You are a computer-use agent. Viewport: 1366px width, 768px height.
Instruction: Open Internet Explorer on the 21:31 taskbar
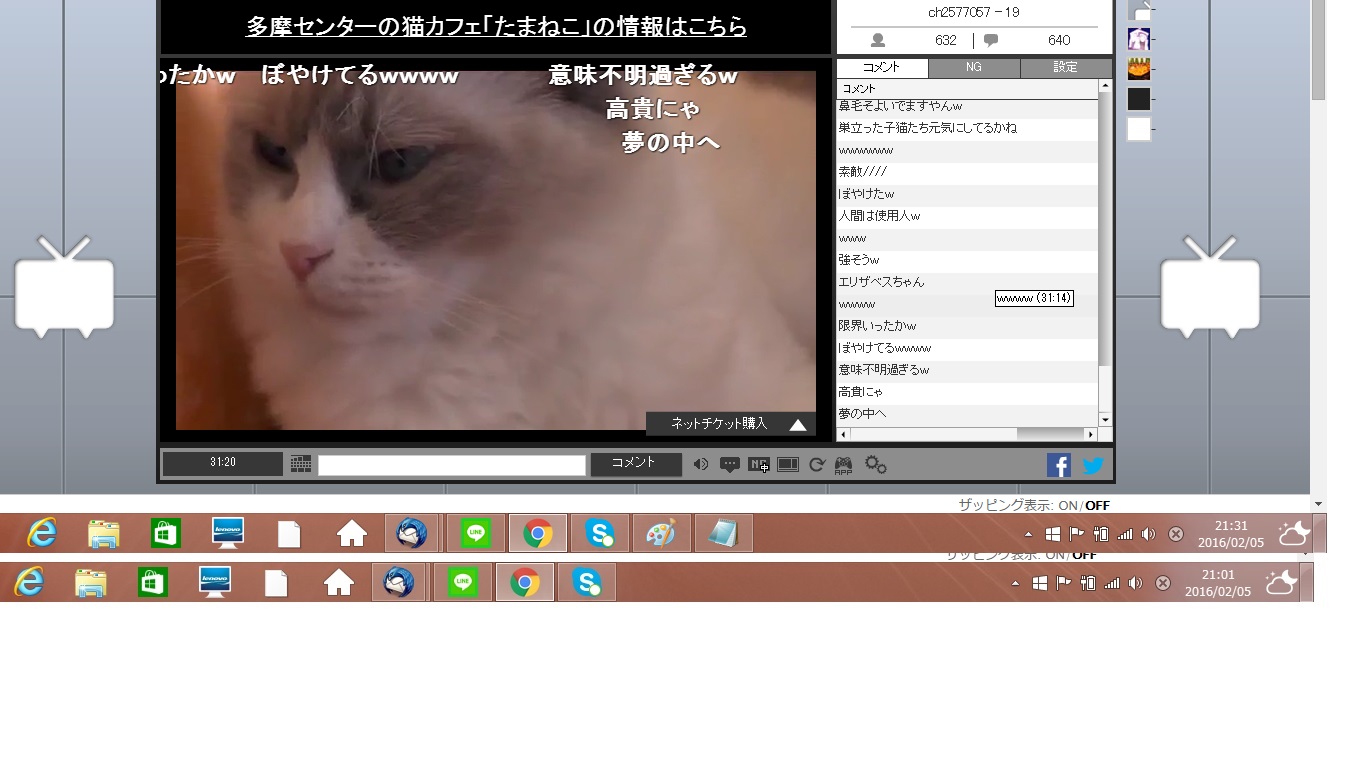(x=42, y=533)
